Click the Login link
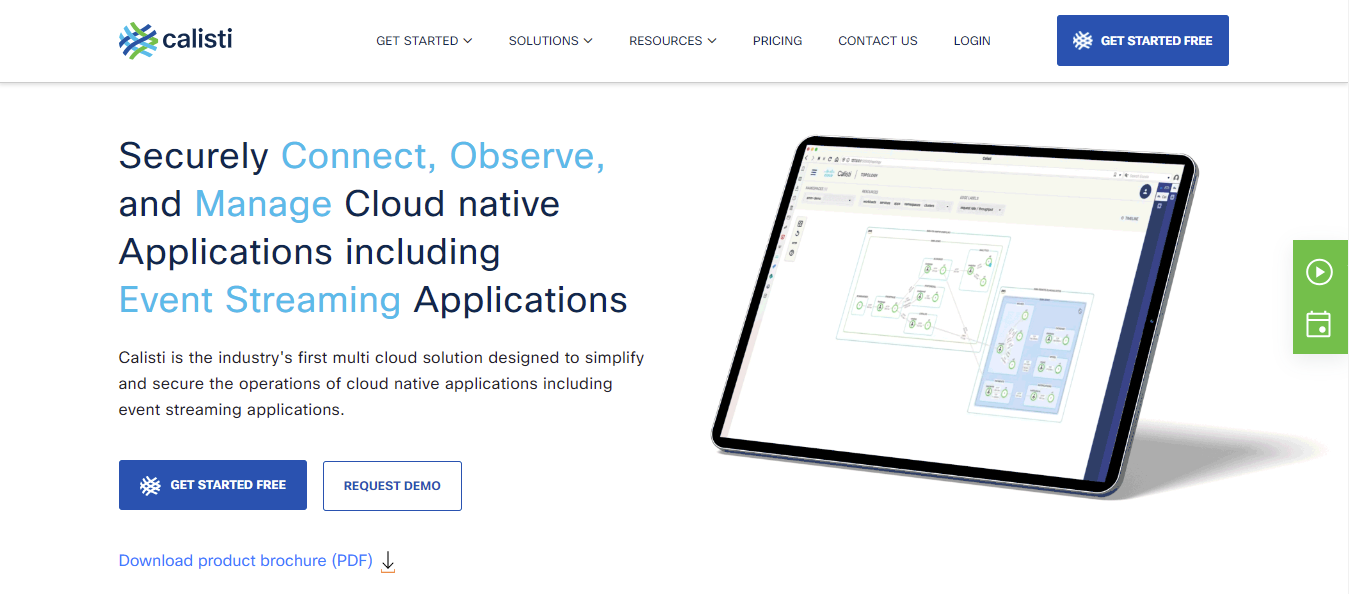 tap(972, 41)
